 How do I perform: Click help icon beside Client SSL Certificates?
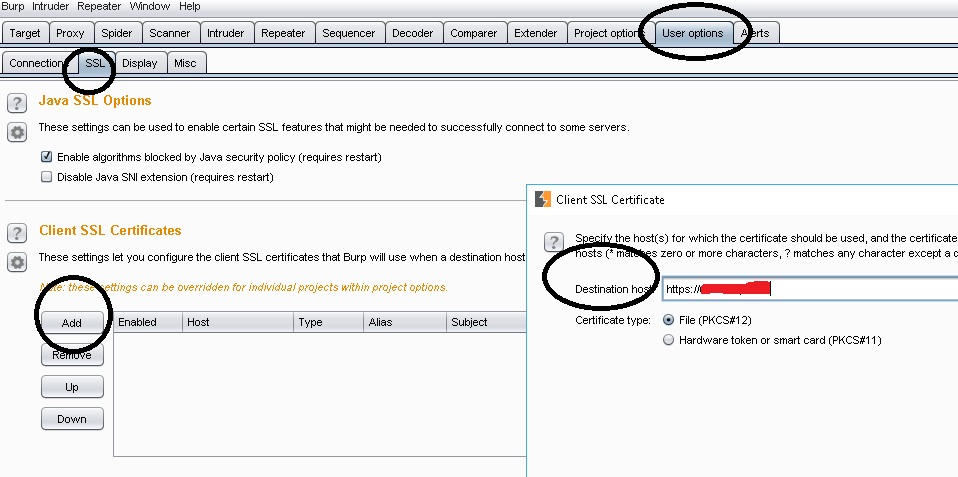17,233
